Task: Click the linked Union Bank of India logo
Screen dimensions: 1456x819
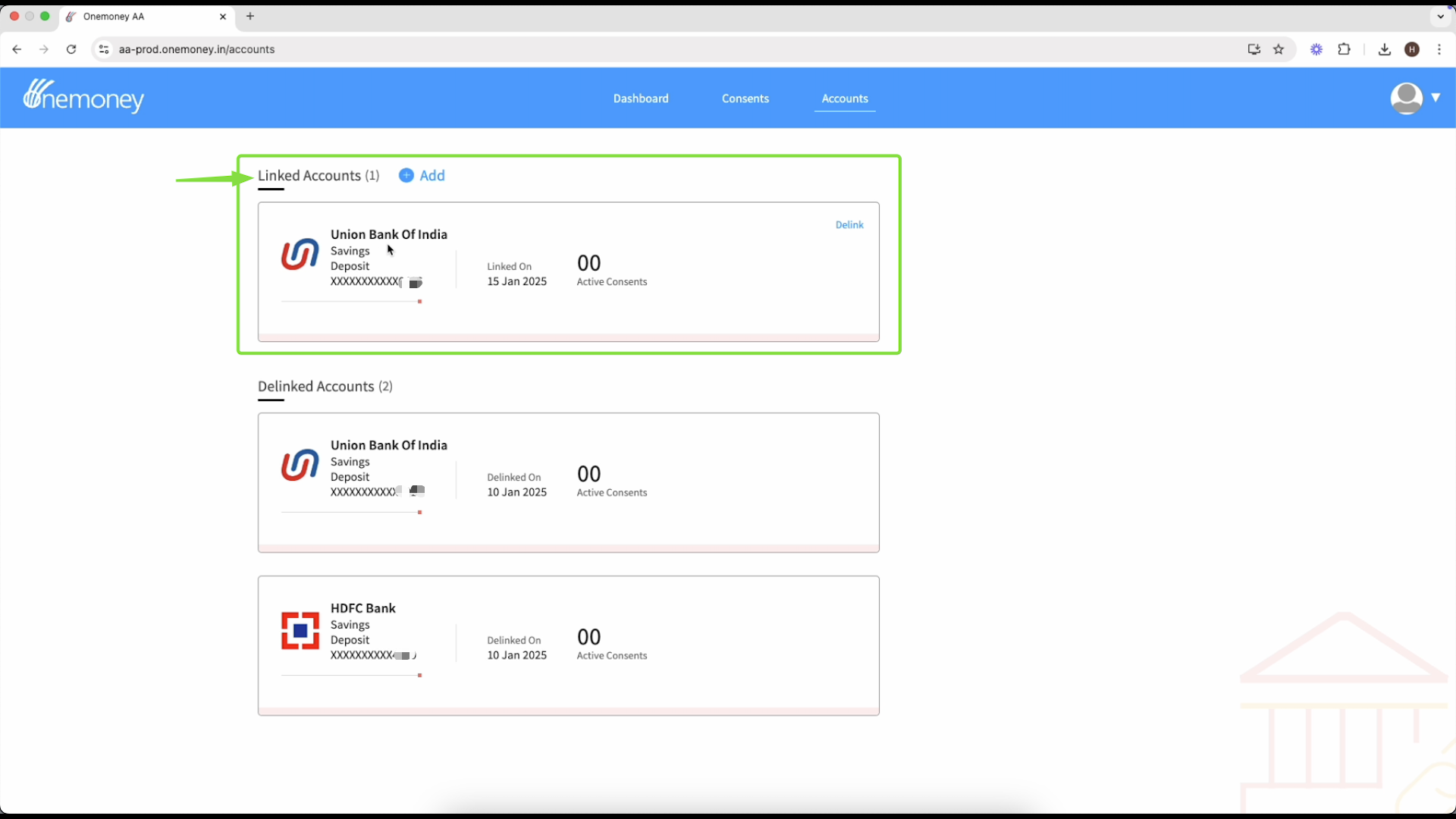Action: [300, 254]
